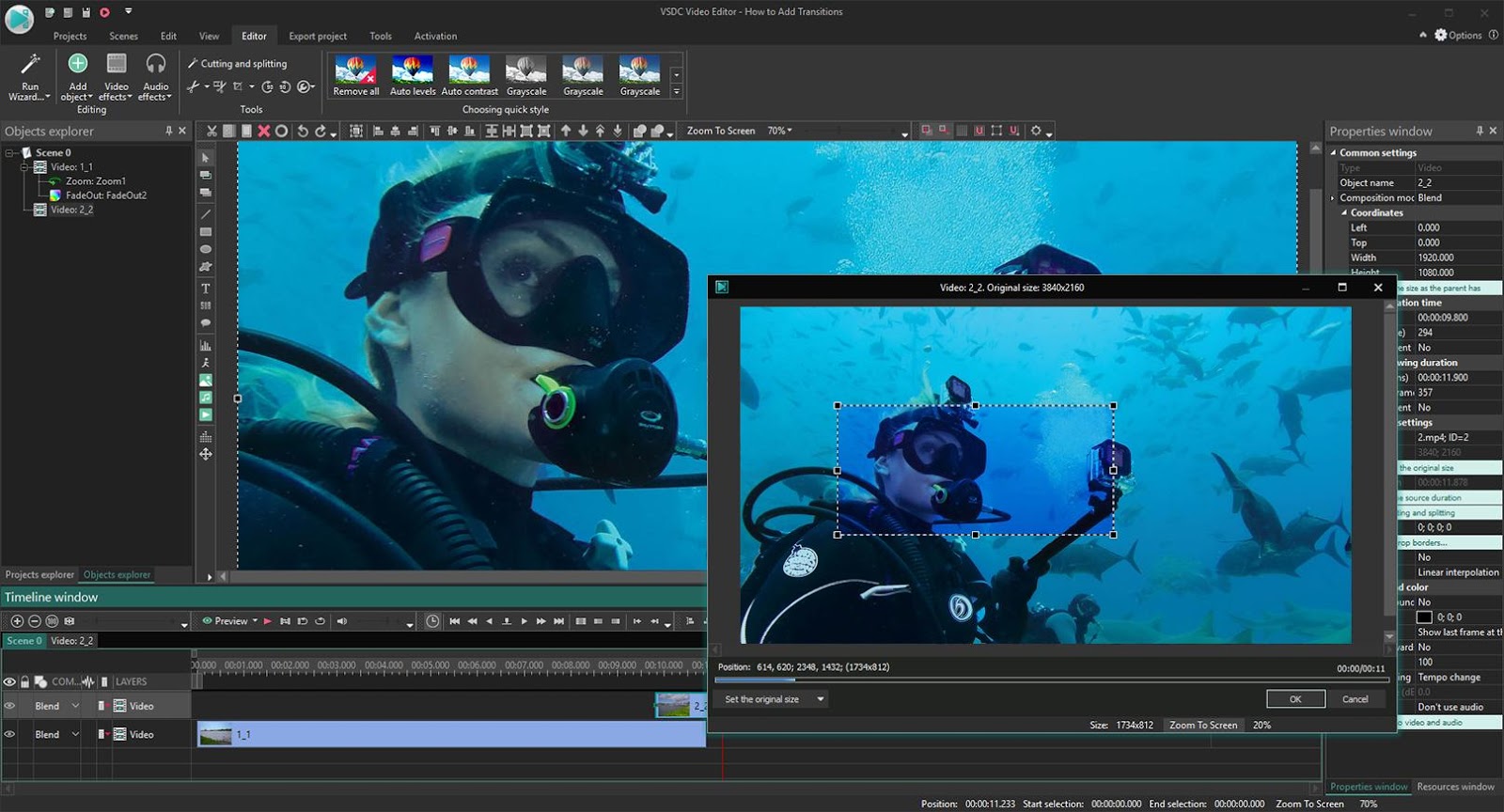This screenshot has width=1504, height=812.
Task: Expand the quick style gallery list
Action: pyautogui.click(x=676, y=92)
